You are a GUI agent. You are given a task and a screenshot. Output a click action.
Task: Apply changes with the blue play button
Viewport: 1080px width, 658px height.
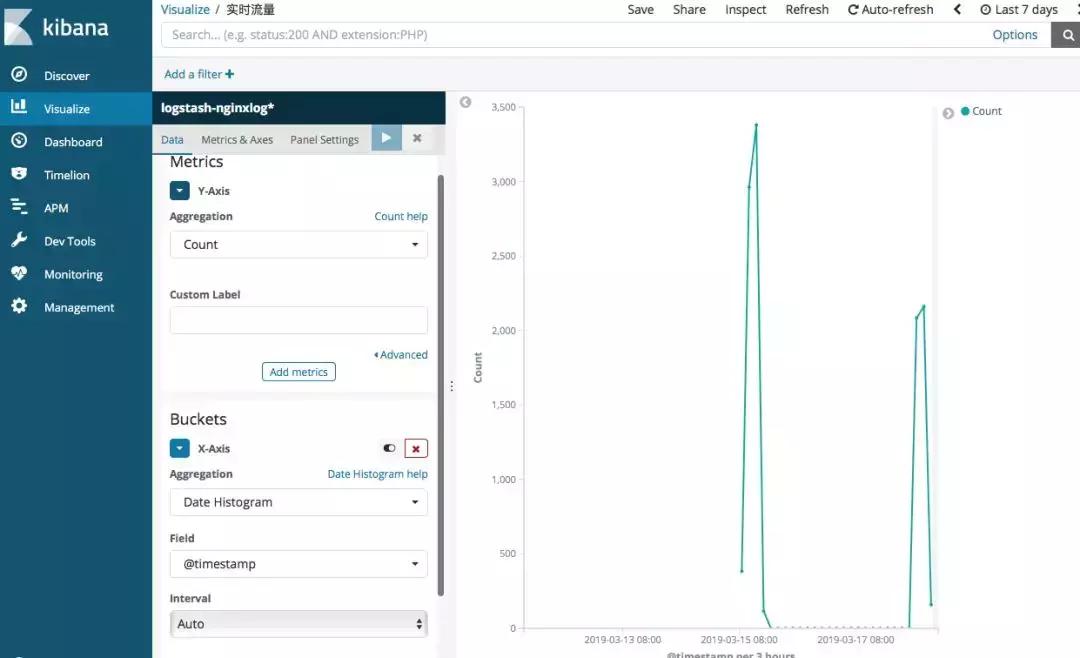coord(386,138)
